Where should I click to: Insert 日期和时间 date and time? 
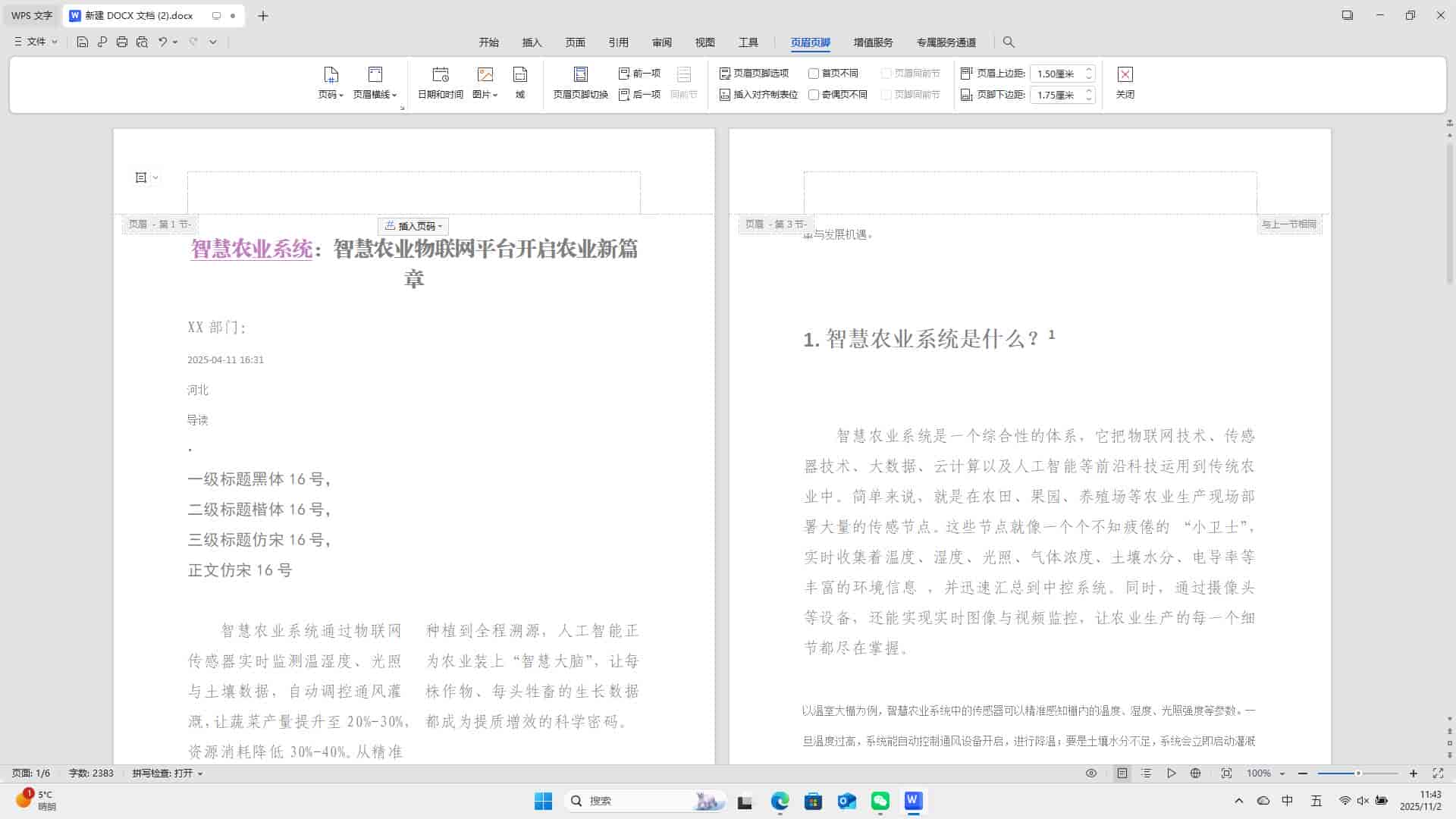(441, 83)
